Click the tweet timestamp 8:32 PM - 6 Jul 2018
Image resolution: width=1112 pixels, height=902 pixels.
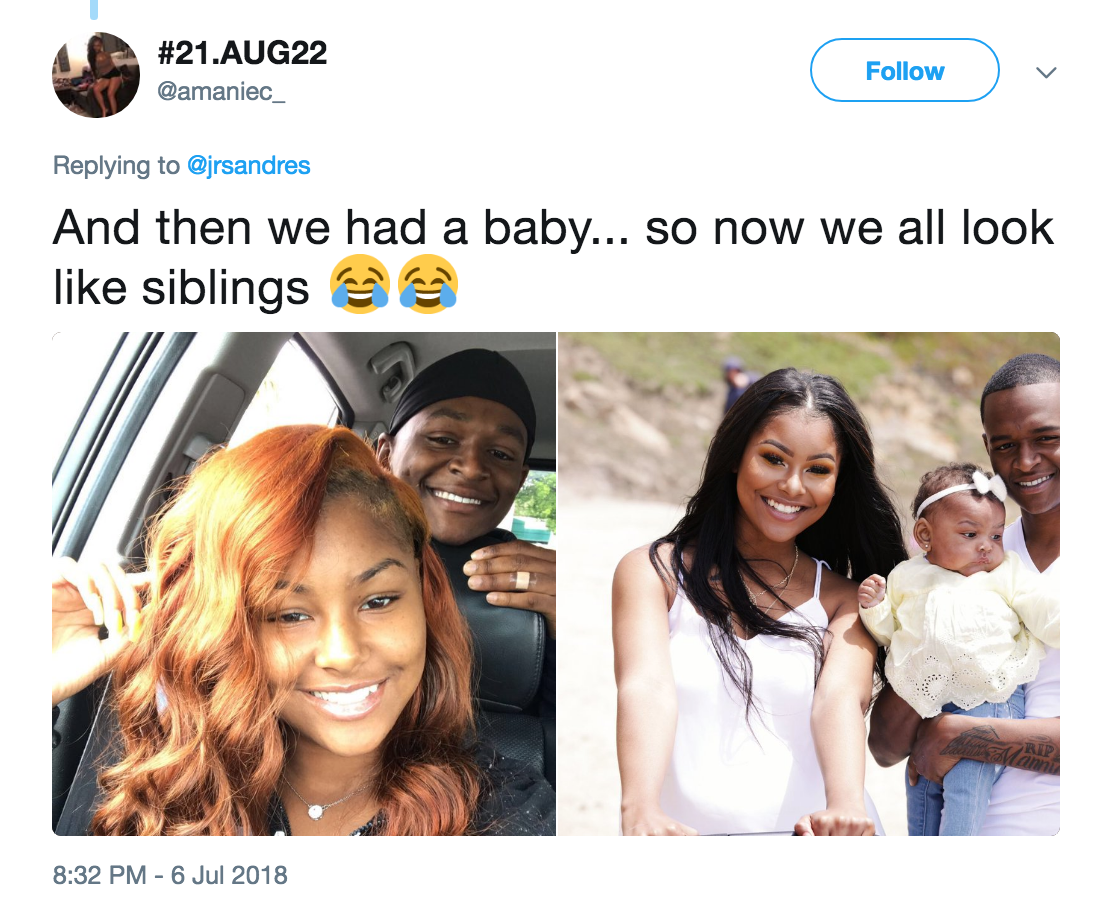coord(170,875)
